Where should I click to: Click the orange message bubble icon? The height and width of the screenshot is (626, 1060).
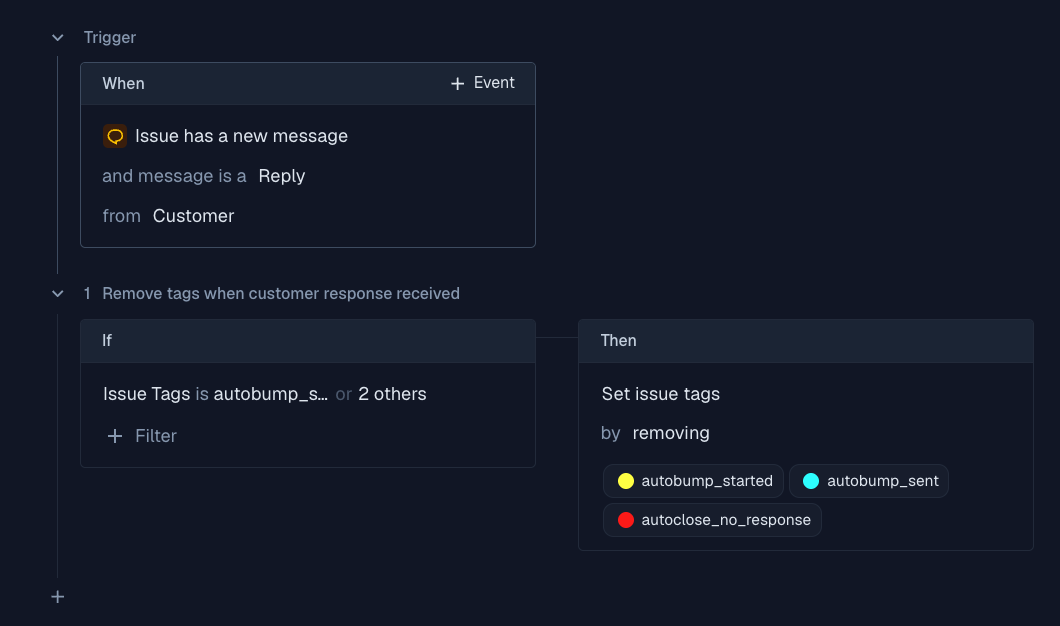[x=115, y=136]
